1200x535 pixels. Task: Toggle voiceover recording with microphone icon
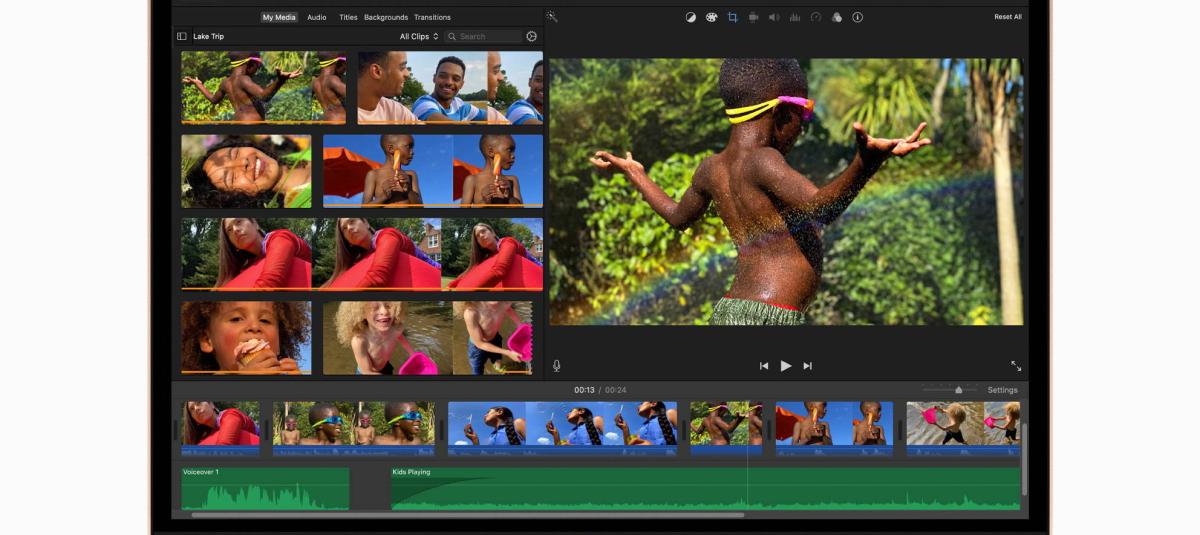coord(557,366)
